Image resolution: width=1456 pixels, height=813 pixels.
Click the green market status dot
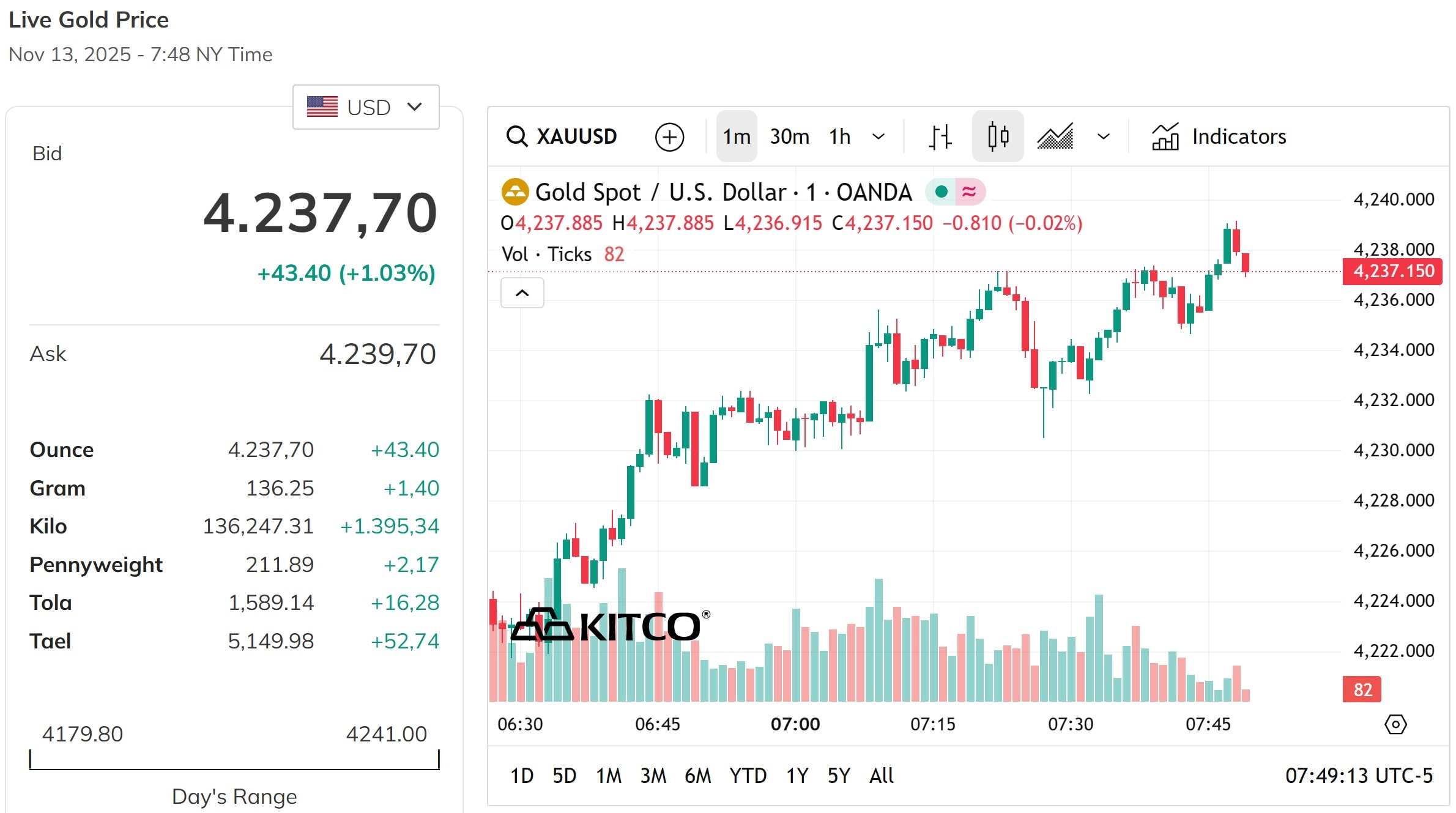(941, 191)
